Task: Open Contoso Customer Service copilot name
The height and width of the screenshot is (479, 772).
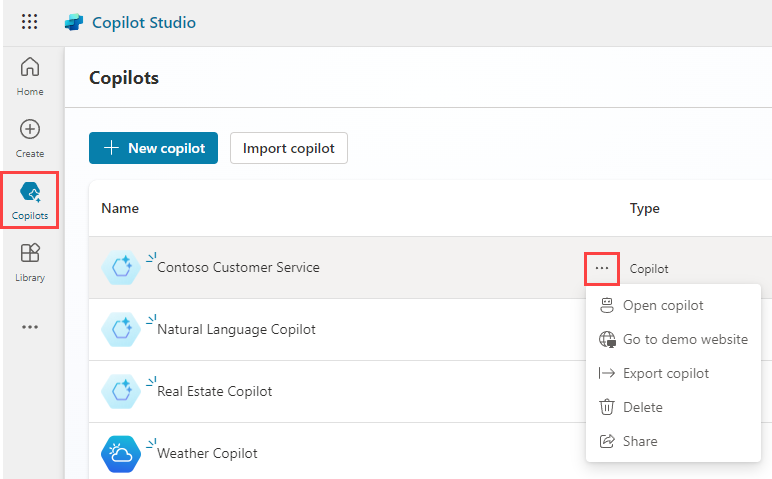Action: click(238, 267)
